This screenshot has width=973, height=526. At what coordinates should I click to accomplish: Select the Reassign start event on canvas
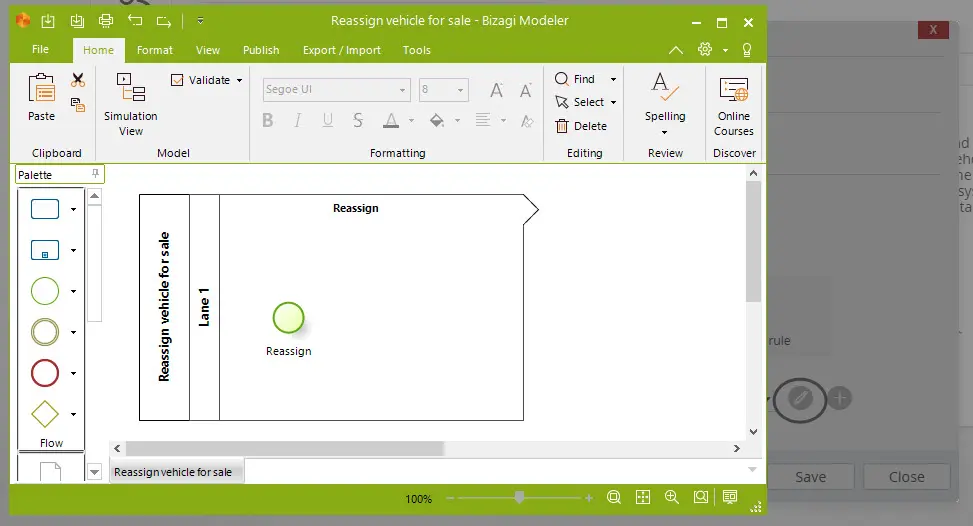(x=289, y=318)
